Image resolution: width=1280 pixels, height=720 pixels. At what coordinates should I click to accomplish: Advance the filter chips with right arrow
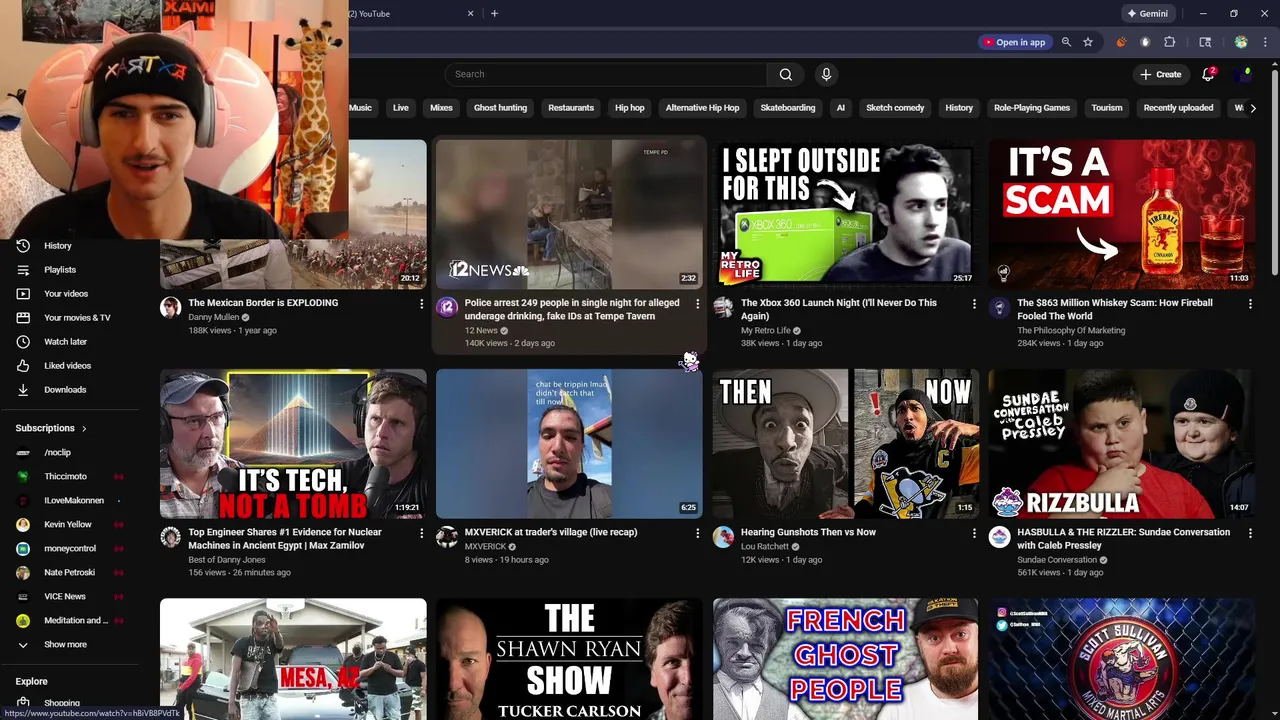pyautogui.click(x=1252, y=108)
